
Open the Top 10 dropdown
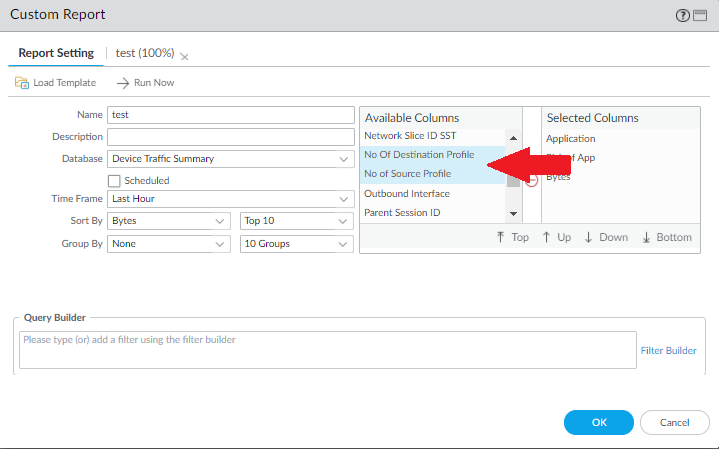click(x=297, y=220)
